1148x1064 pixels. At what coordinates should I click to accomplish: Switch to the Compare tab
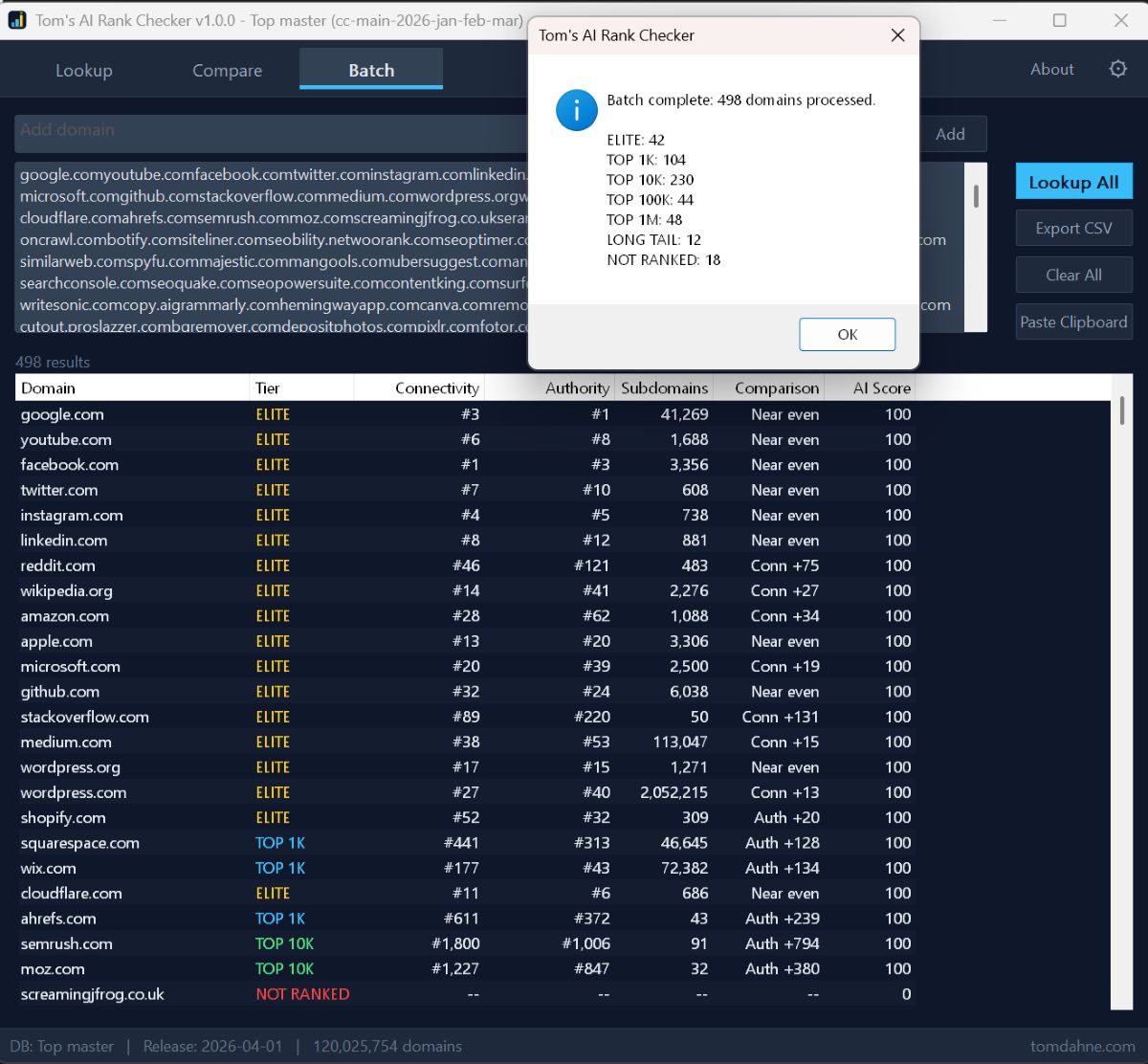(x=227, y=70)
